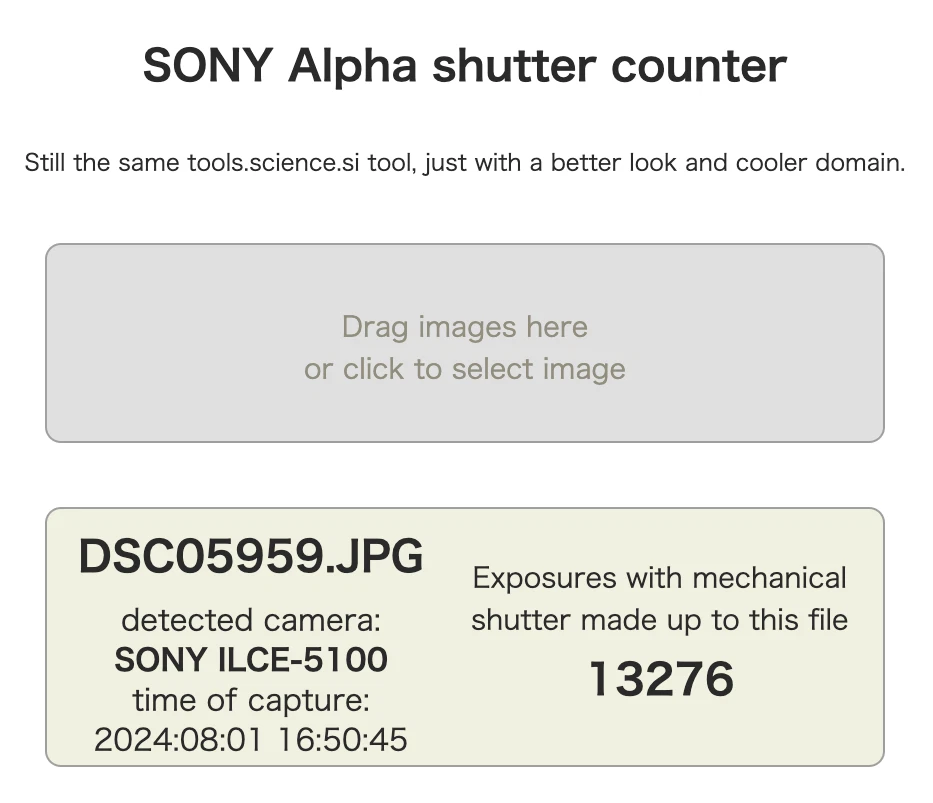Click the capture date 2024:08:01
This screenshot has height=803, width=933.
[175, 740]
